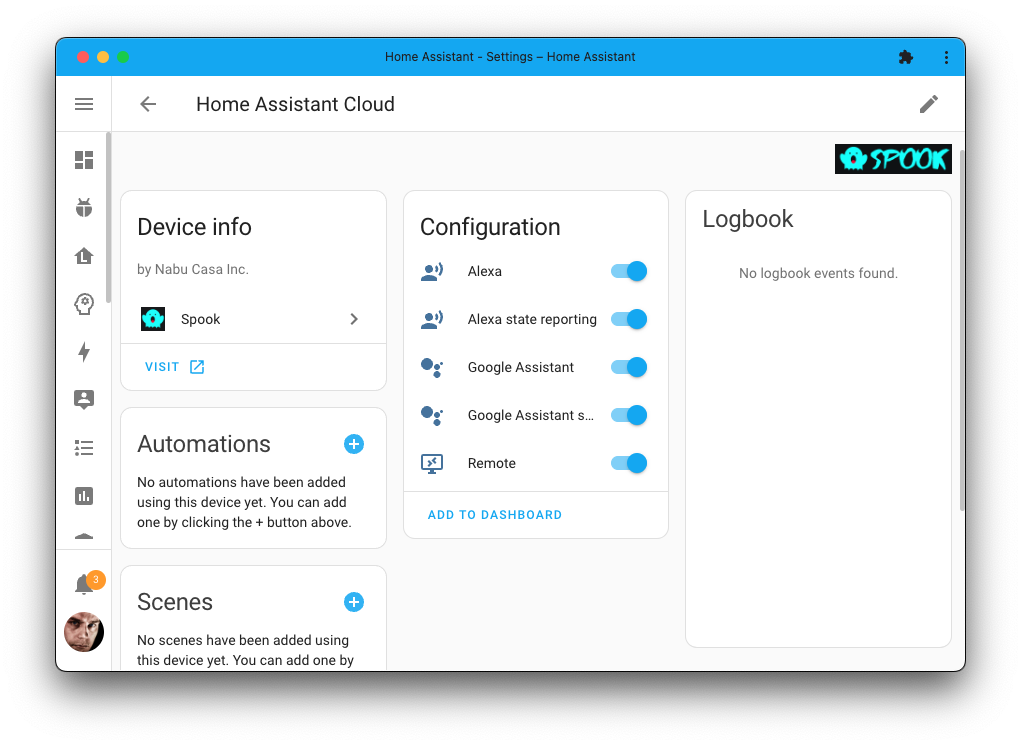Click ADD TO DASHBOARD
This screenshot has height=745, width=1021.
(494, 514)
